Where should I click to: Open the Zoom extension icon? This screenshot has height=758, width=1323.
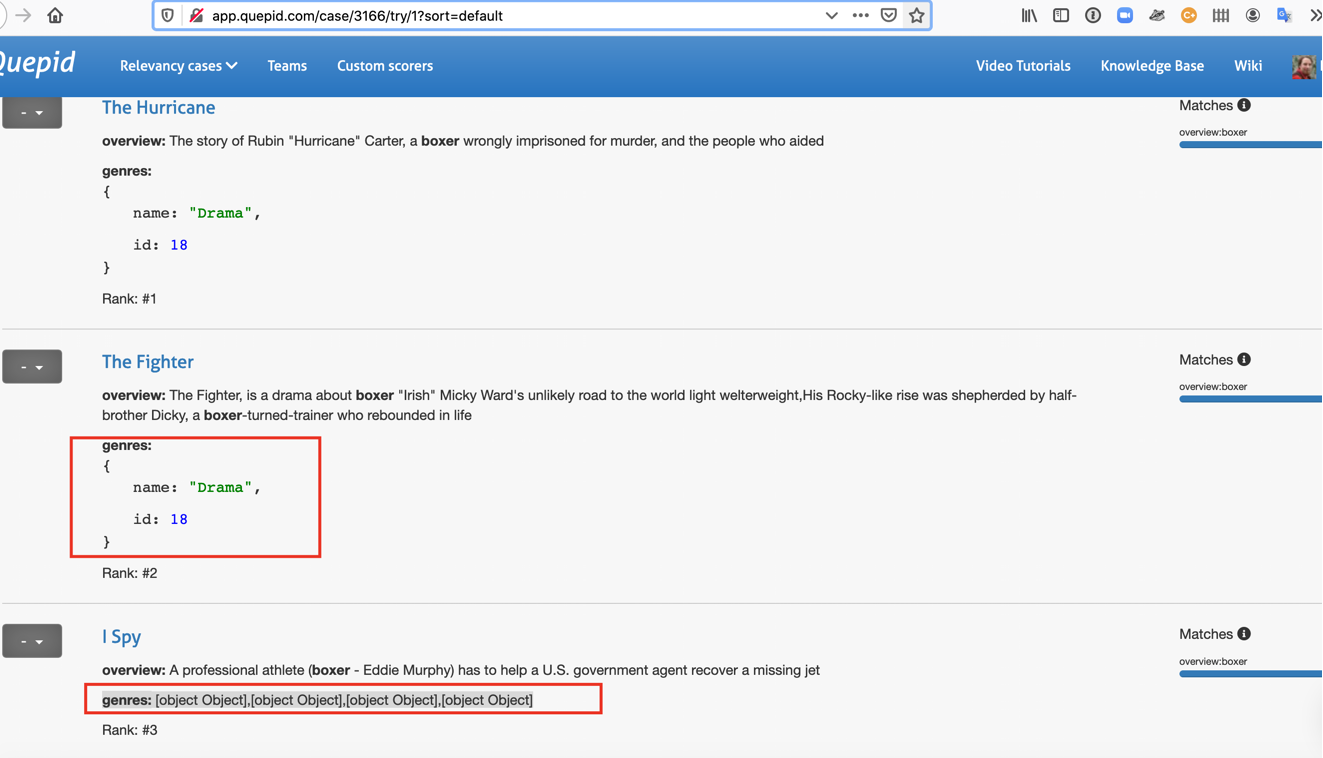(1125, 15)
